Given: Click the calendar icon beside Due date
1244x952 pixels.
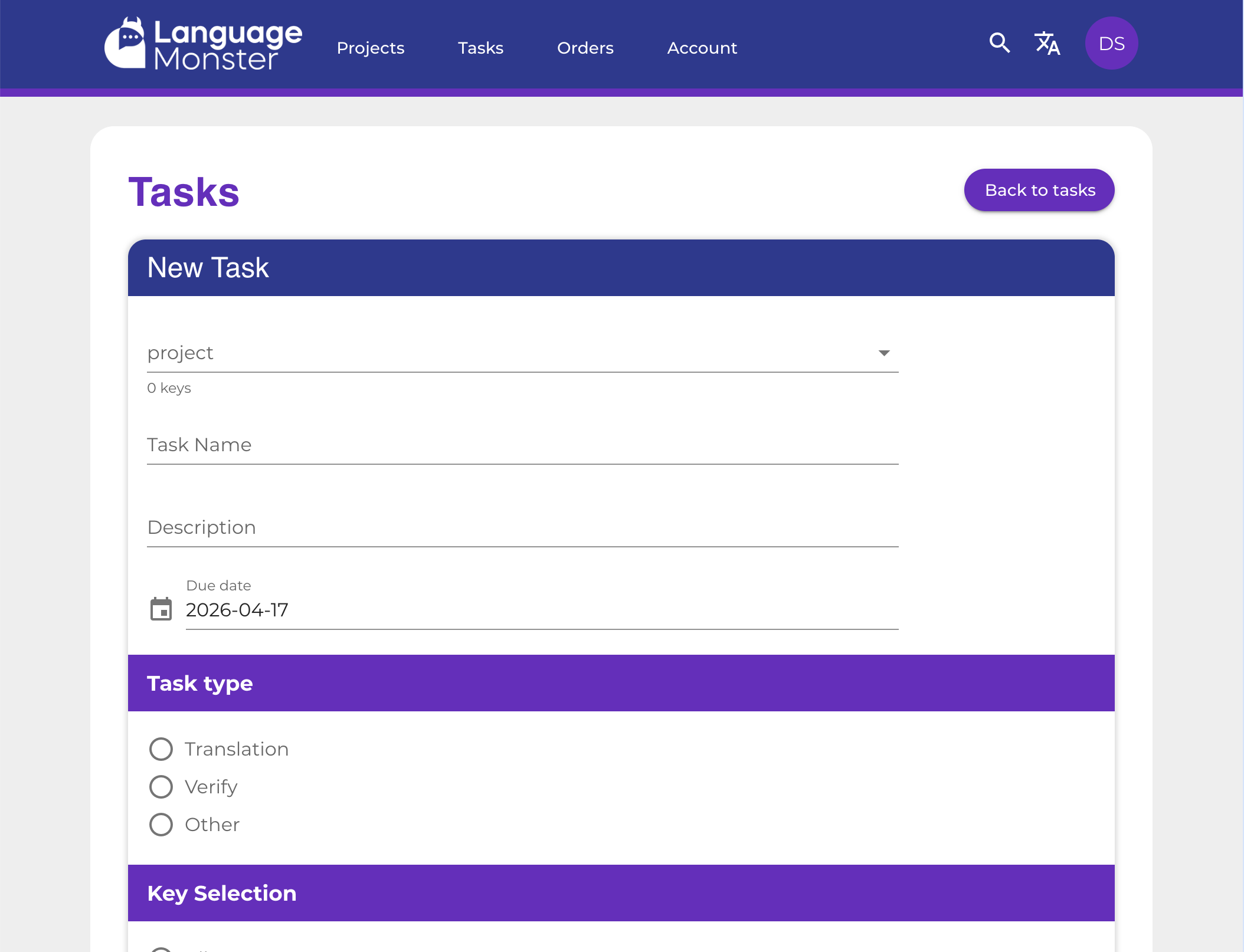Looking at the screenshot, I should [161, 609].
